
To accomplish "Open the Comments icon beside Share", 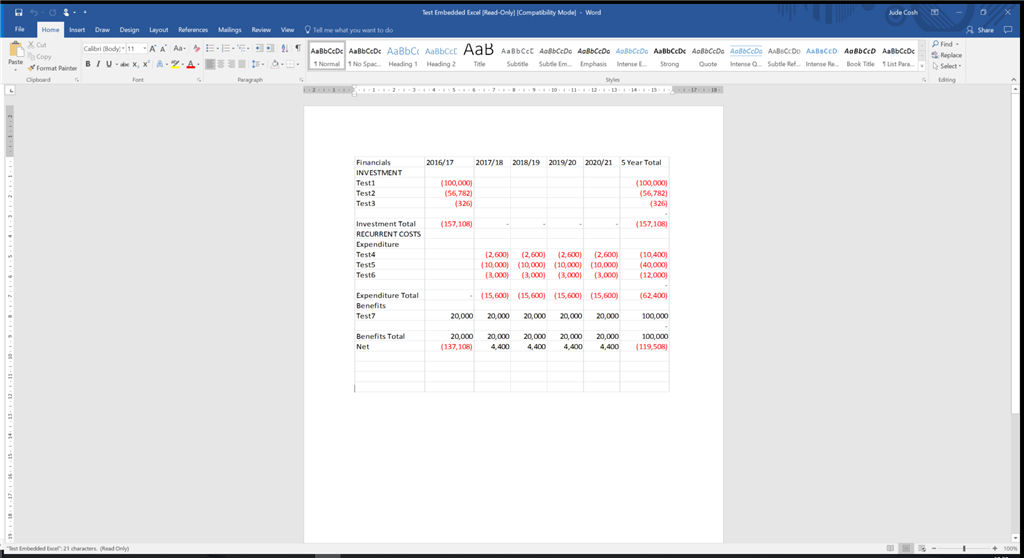I will (x=1008, y=30).
